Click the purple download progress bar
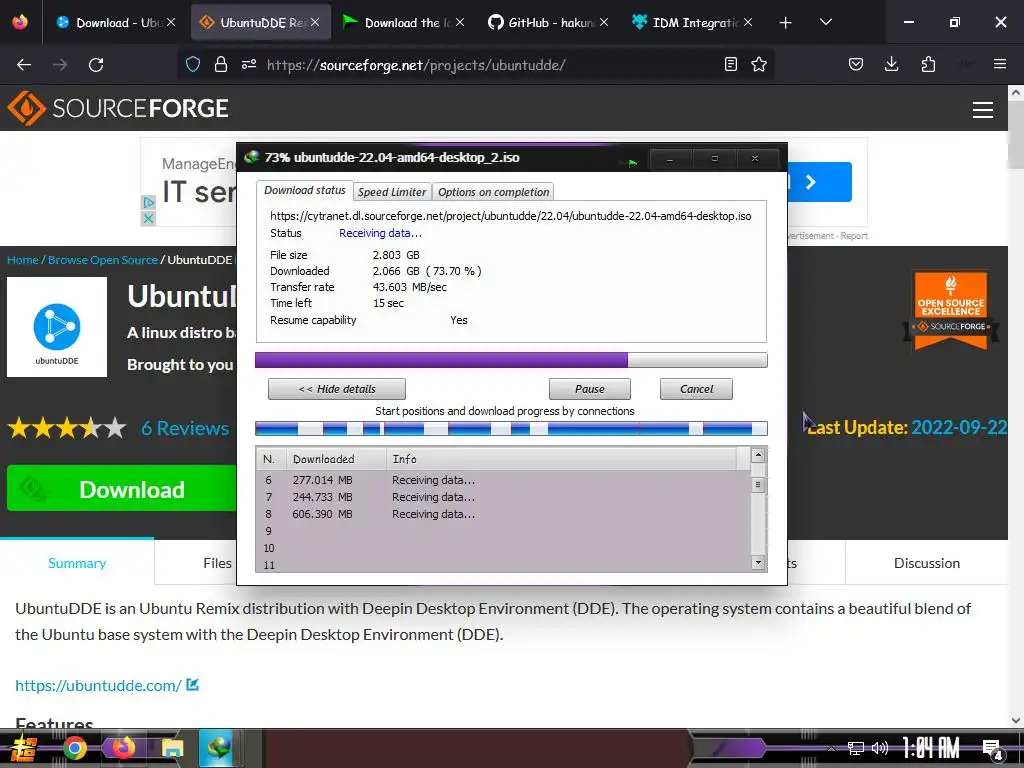This screenshot has width=1024, height=768. tap(511, 360)
